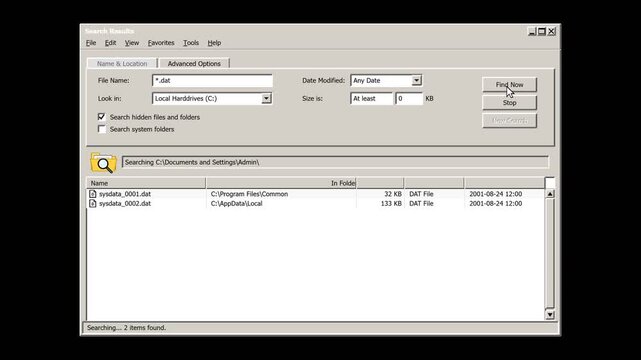641x360 pixels.
Task: Click the search folder magnifier icon
Action: click(103, 163)
